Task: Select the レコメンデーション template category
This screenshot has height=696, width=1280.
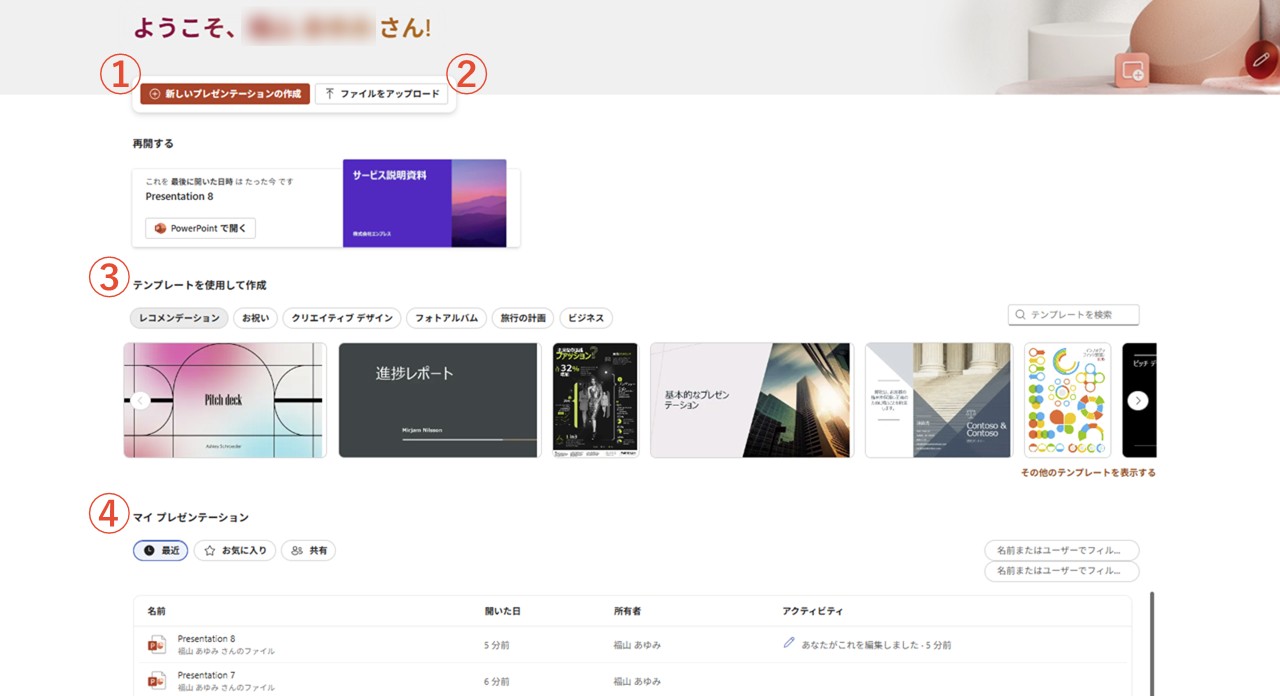Action: click(179, 318)
